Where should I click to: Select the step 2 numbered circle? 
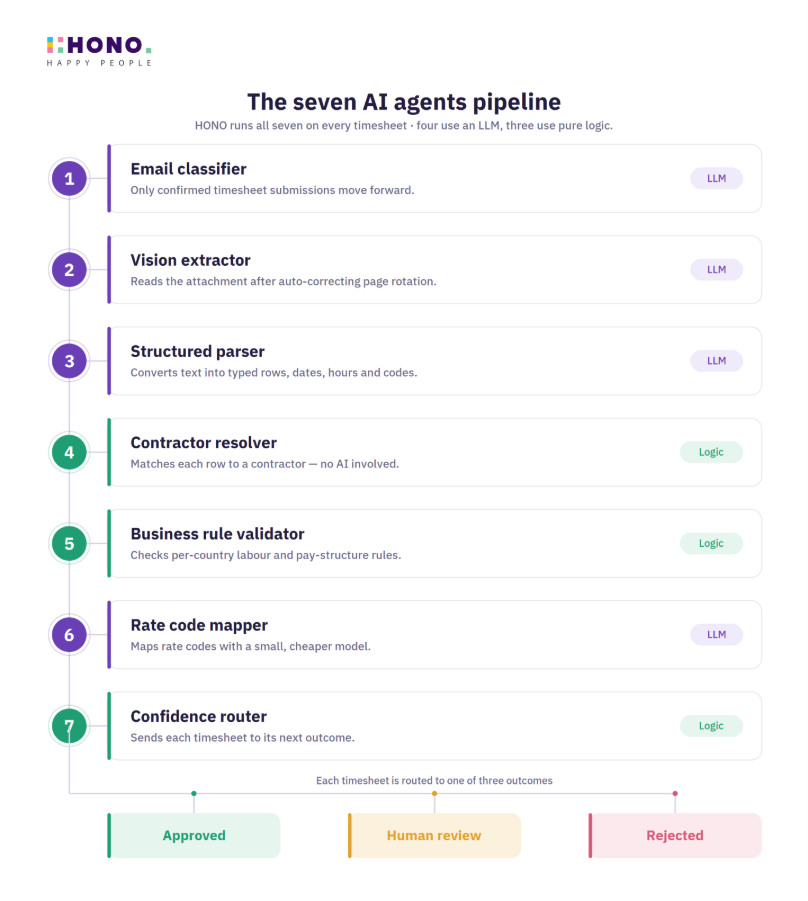coord(69,270)
